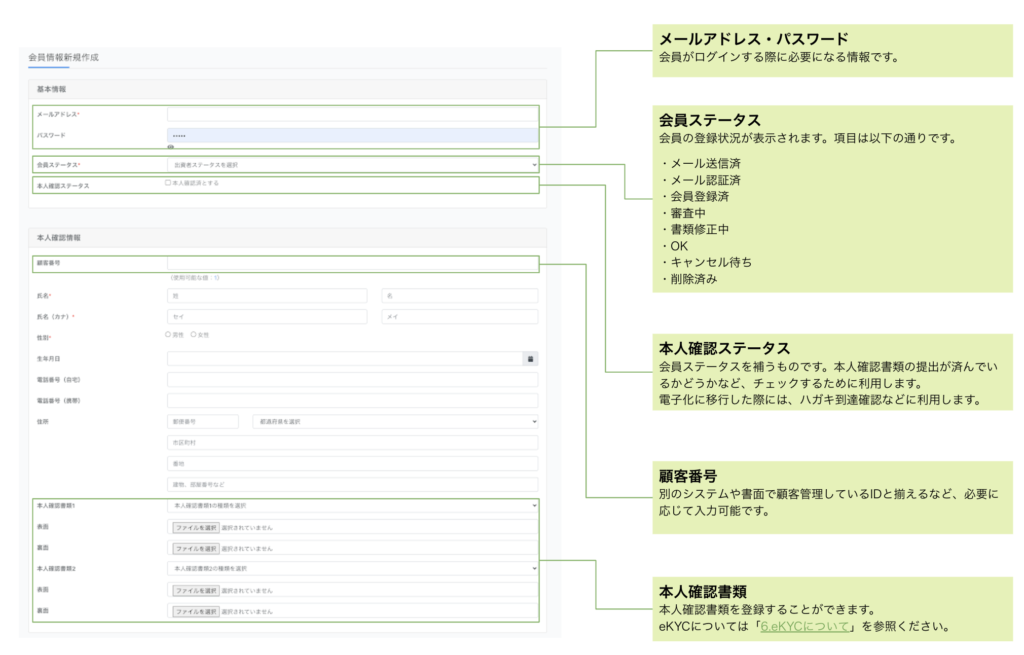Click the 電話番号（携帯） input field
This screenshot has height=655, width=1024.
[352, 400]
